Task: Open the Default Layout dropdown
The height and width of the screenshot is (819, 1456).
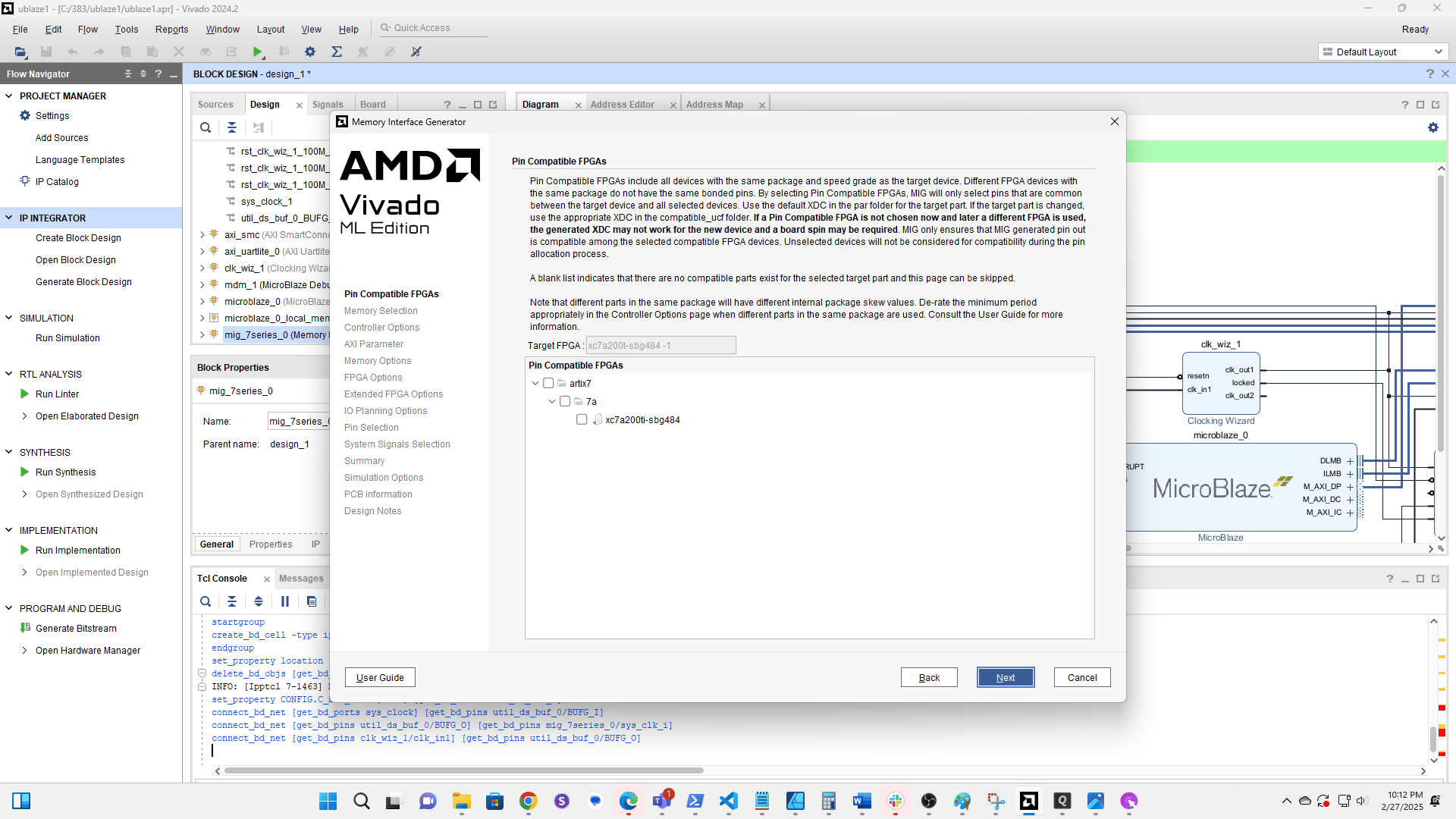Action: (1382, 52)
